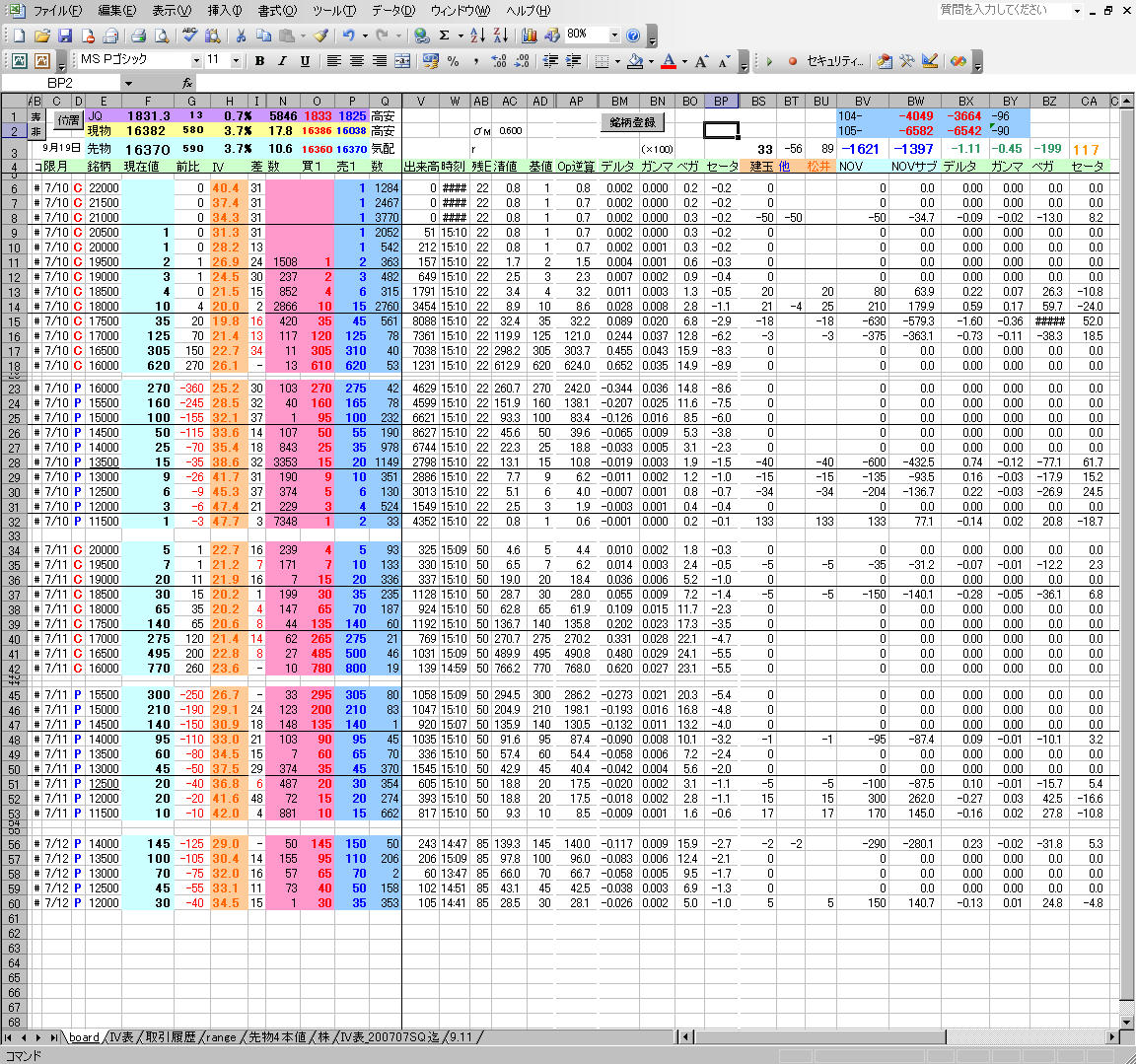The width and height of the screenshot is (1136, 1064).
Task: Toggle Italic formatting
Action: 283,61
